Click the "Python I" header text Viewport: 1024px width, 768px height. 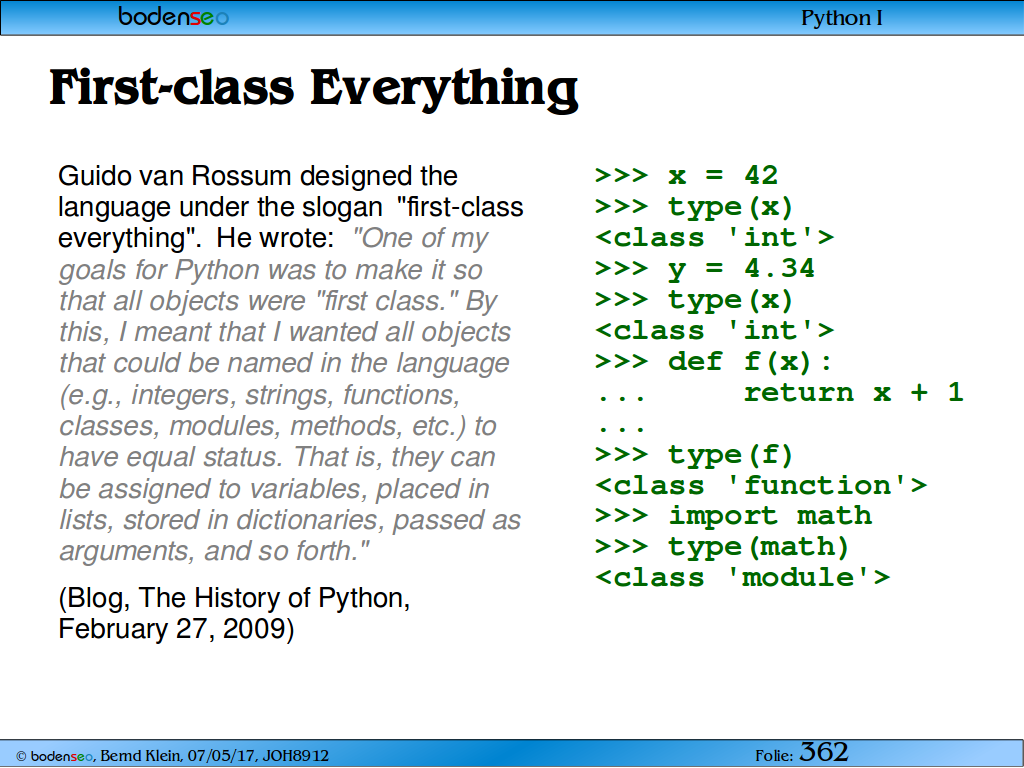click(841, 18)
